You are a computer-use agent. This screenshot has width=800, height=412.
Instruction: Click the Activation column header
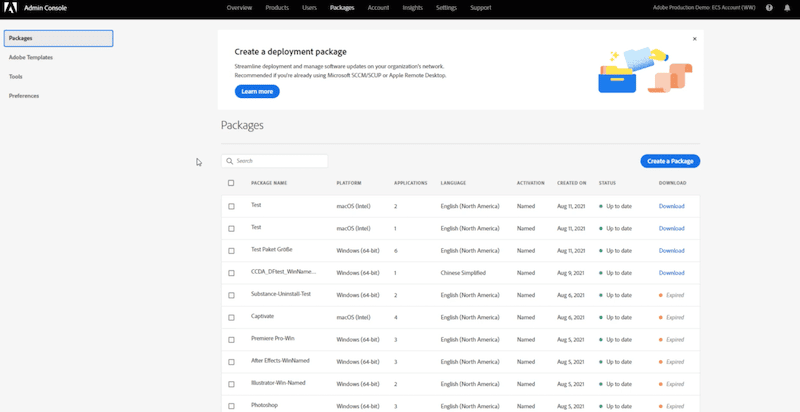click(531, 183)
